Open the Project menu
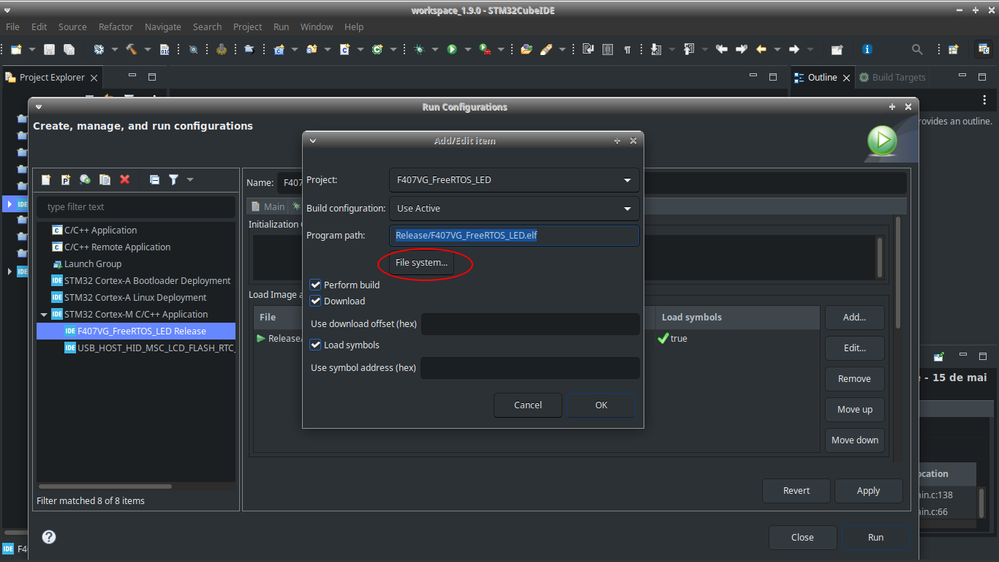 (x=247, y=27)
